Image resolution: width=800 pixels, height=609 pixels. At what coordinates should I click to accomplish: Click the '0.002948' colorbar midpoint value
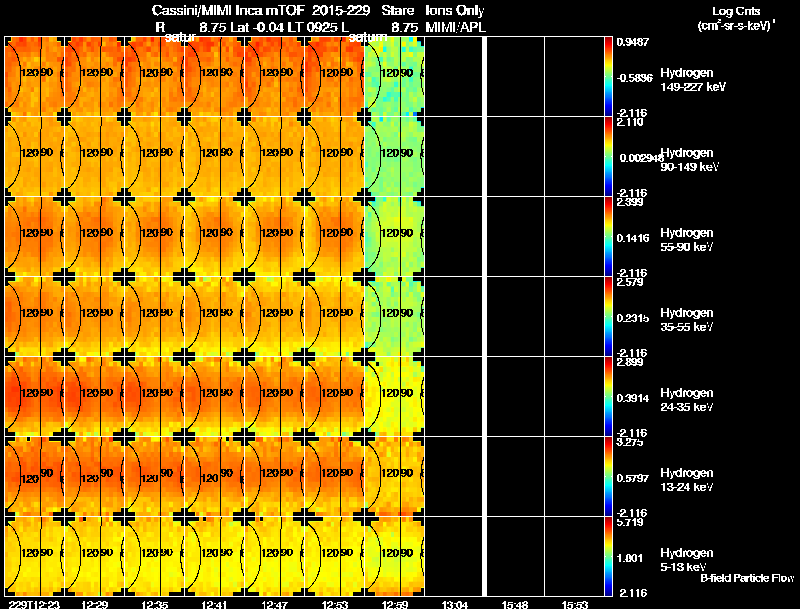[x=641, y=158]
